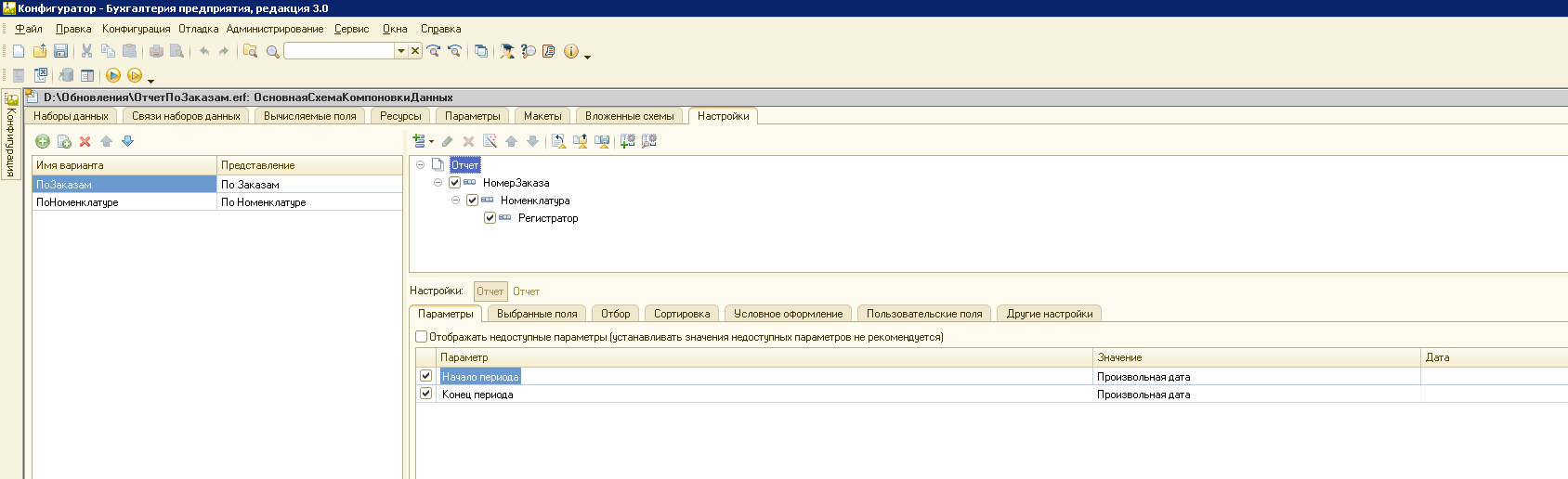Click the magnifier Find icon in toolbar
The height and width of the screenshot is (479, 1568).
click(272, 51)
